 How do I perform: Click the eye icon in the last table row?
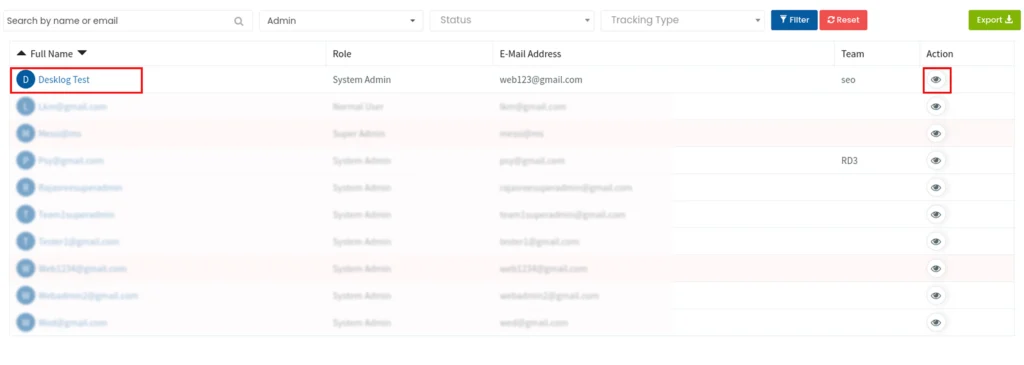point(936,323)
